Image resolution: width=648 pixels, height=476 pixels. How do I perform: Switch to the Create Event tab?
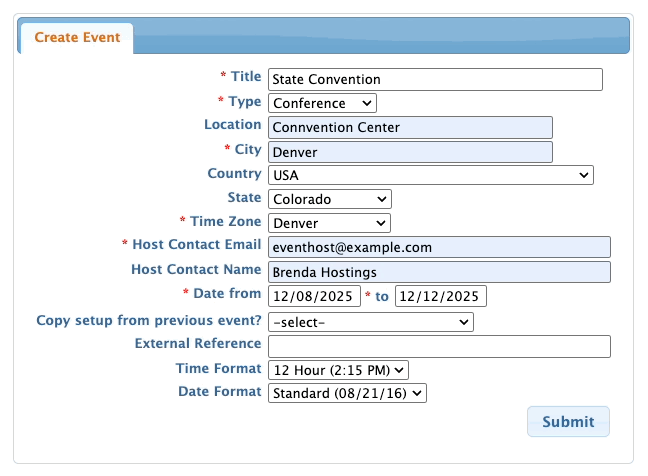76,38
